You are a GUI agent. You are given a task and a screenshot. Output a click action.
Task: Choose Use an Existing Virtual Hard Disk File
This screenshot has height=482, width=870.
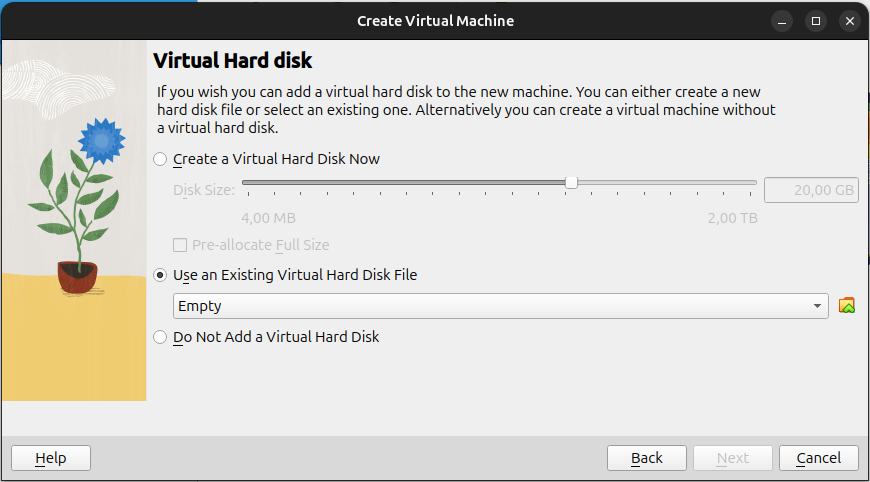tap(160, 275)
